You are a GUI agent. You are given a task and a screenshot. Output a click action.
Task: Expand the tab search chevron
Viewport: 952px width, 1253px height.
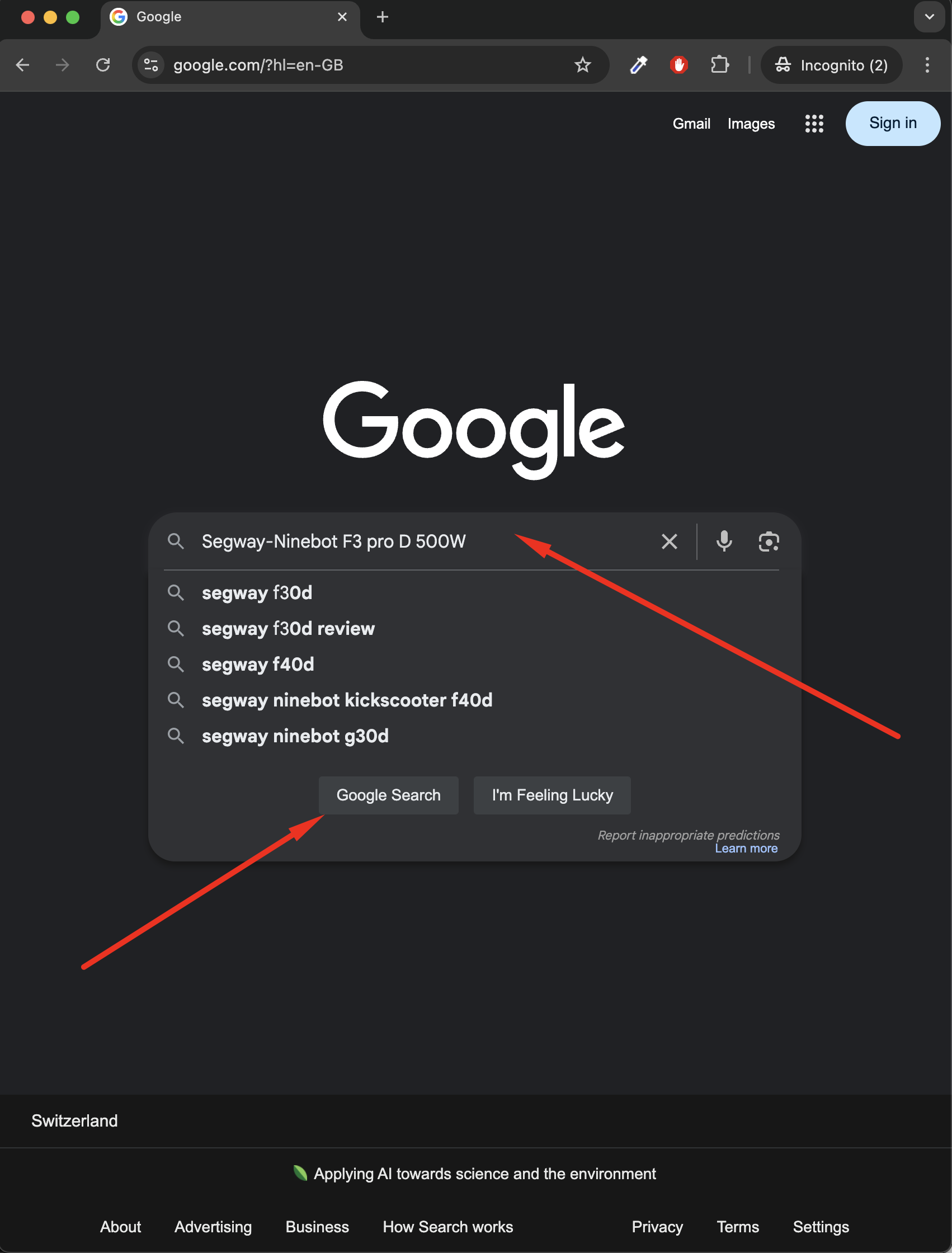point(929,16)
